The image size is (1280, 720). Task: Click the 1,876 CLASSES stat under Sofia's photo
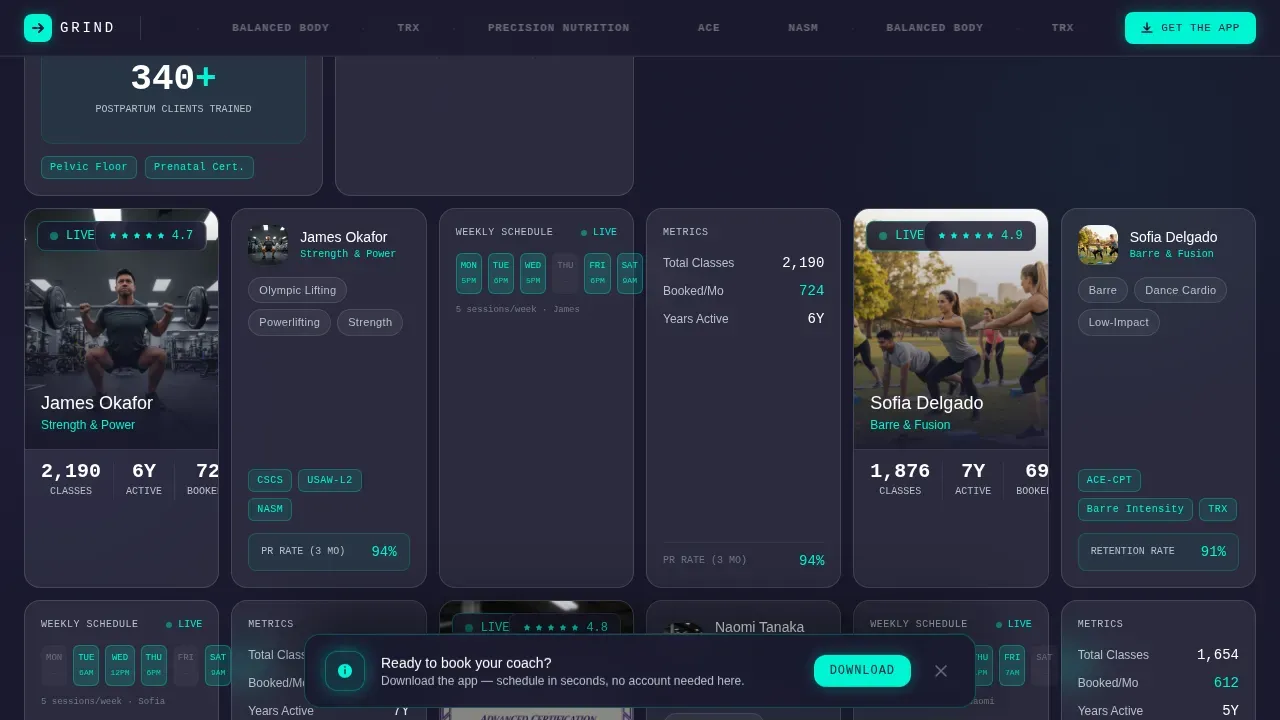(900, 479)
